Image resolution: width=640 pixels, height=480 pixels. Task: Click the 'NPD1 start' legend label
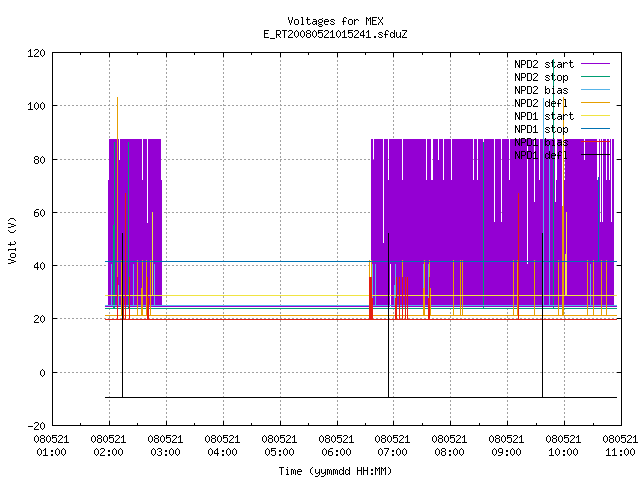[x=544, y=116]
